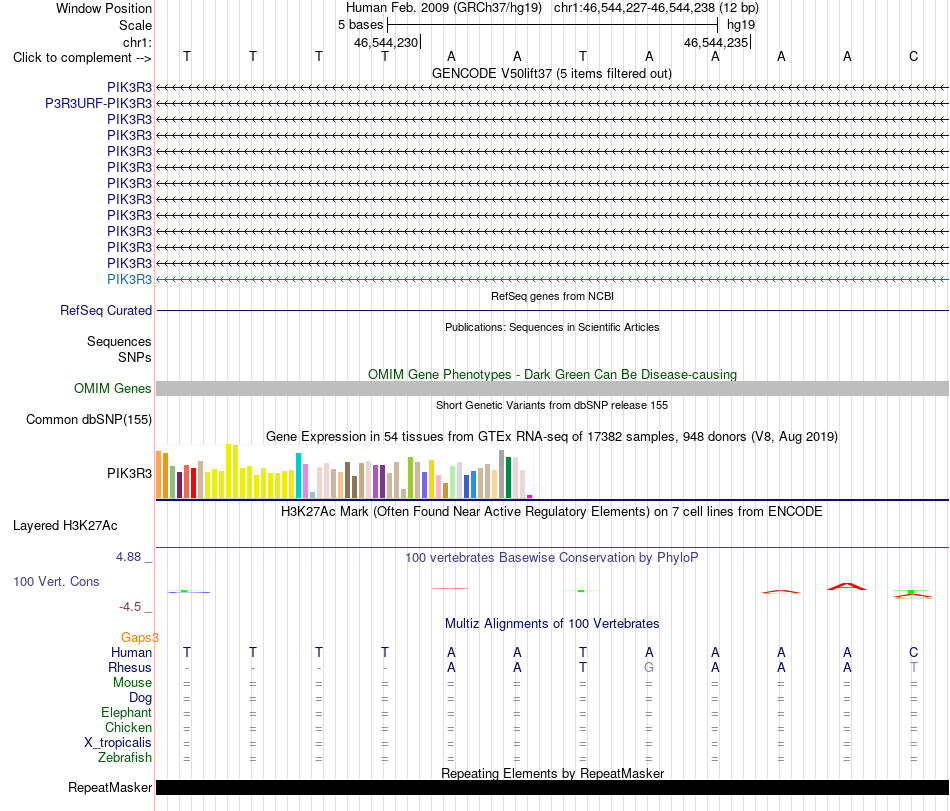
Task: Click the 'chr1:' ruler label
Action: (137, 42)
